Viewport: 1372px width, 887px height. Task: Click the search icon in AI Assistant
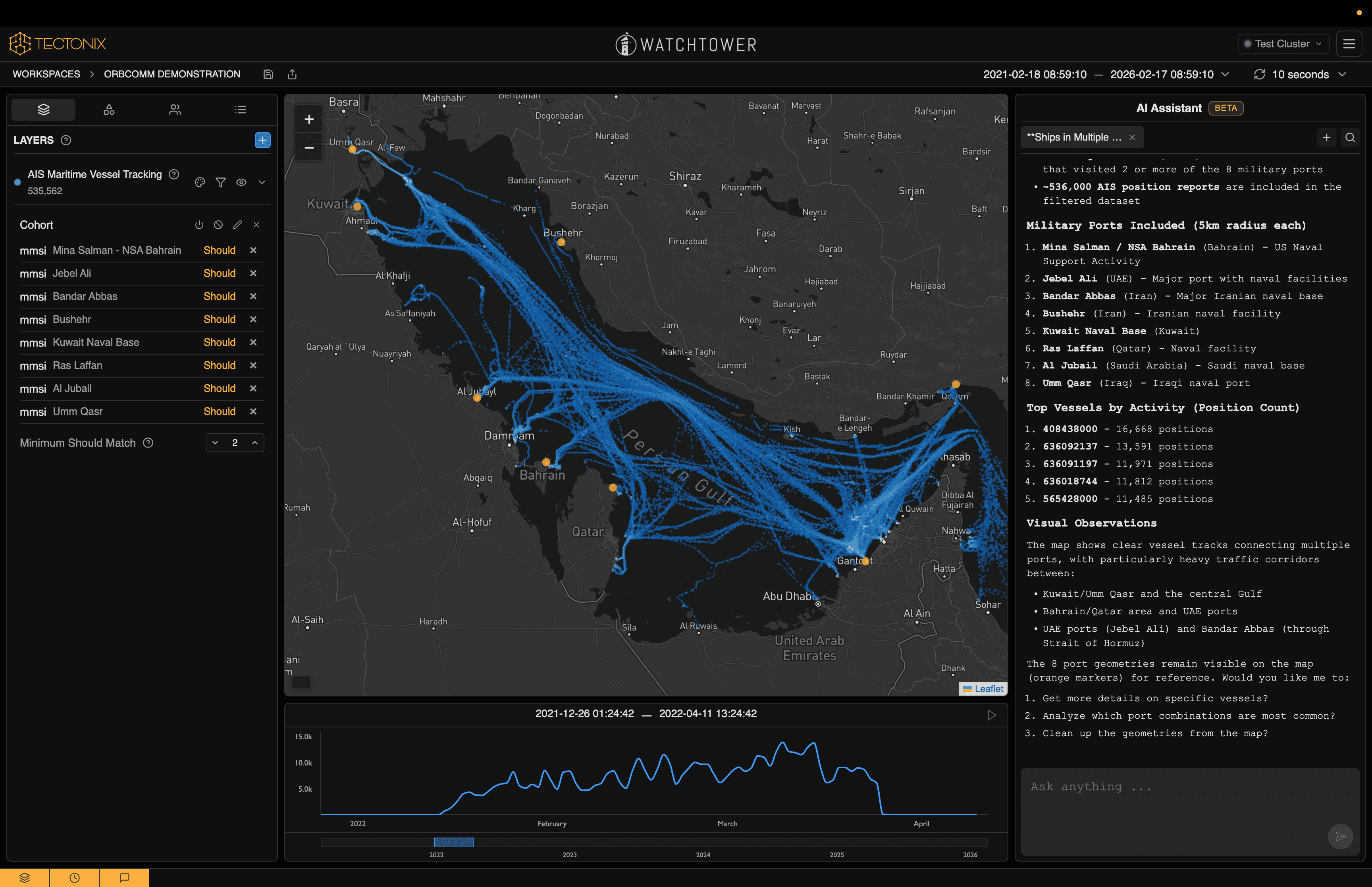pyautogui.click(x=1349, y=137)
